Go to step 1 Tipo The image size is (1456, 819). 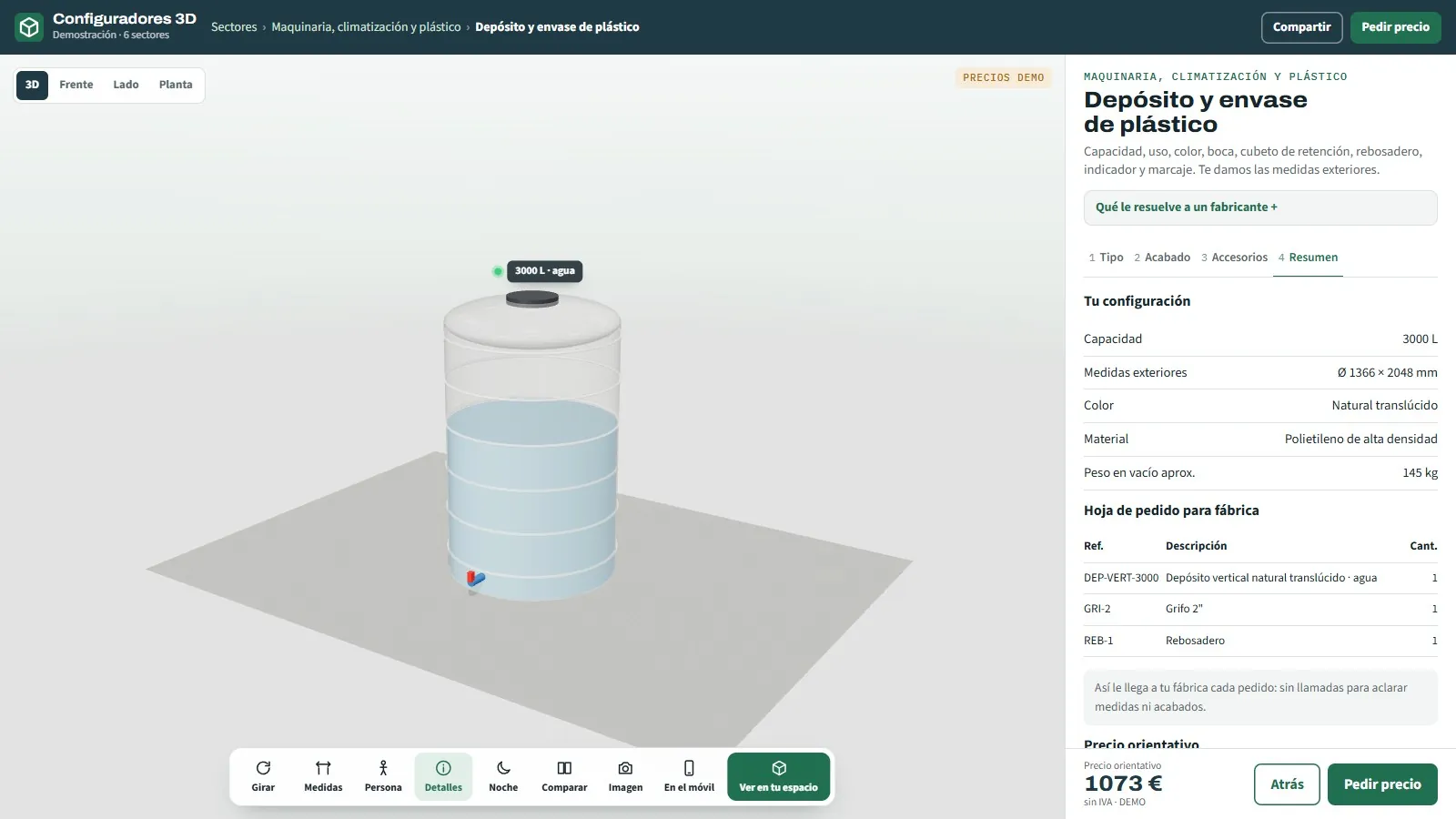1106,258
